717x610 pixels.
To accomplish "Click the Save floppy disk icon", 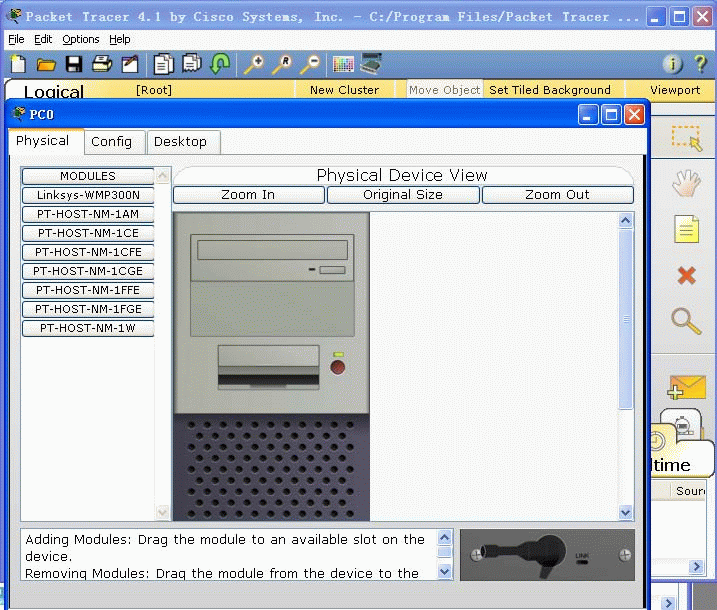I will tap(74, 64).
